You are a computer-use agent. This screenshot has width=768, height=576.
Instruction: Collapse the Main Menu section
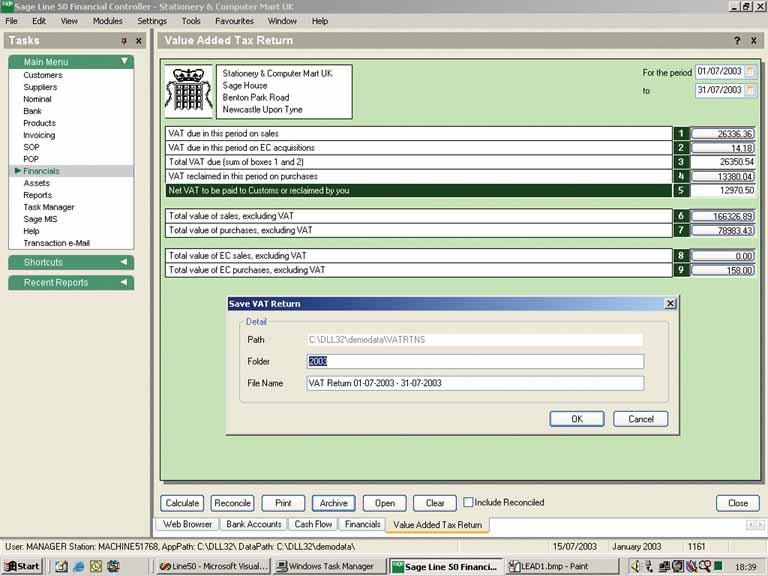pos(124,61)
